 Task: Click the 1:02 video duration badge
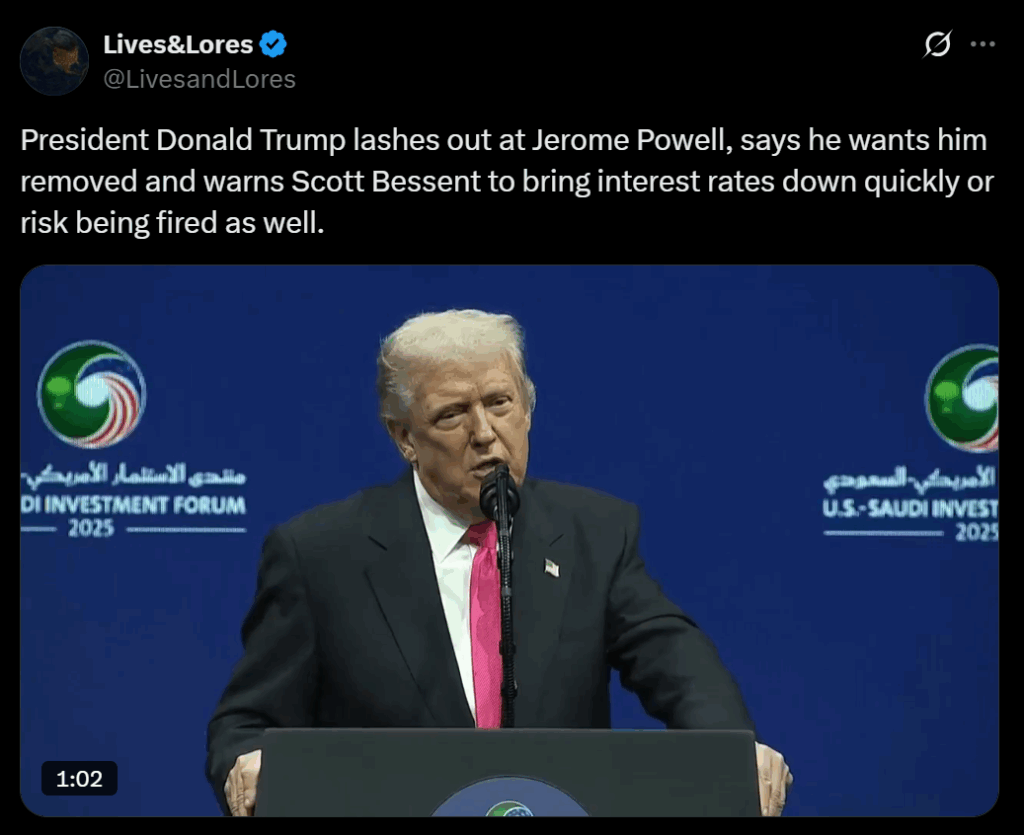click(x=79, y=778)
